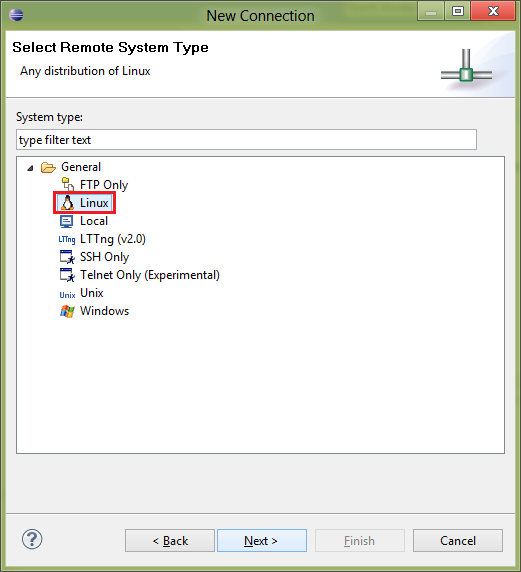Image resolution: width=521 pixels, height=572 pixels.
Task: Select LTTng (v2.0) label
Action: pos(113,239)
